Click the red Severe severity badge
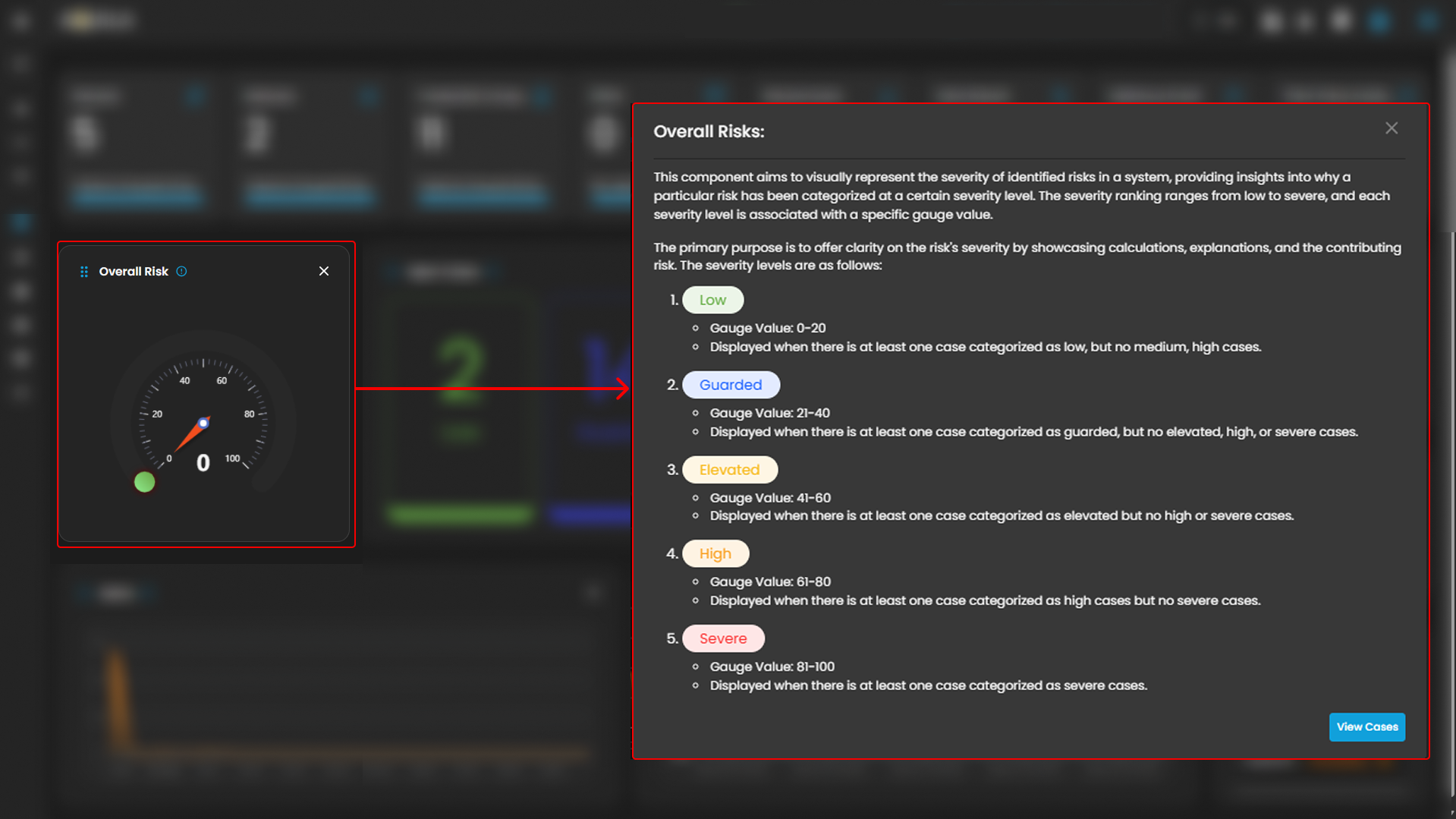This screenshot has height=819, width=1456. click(723, 639)
